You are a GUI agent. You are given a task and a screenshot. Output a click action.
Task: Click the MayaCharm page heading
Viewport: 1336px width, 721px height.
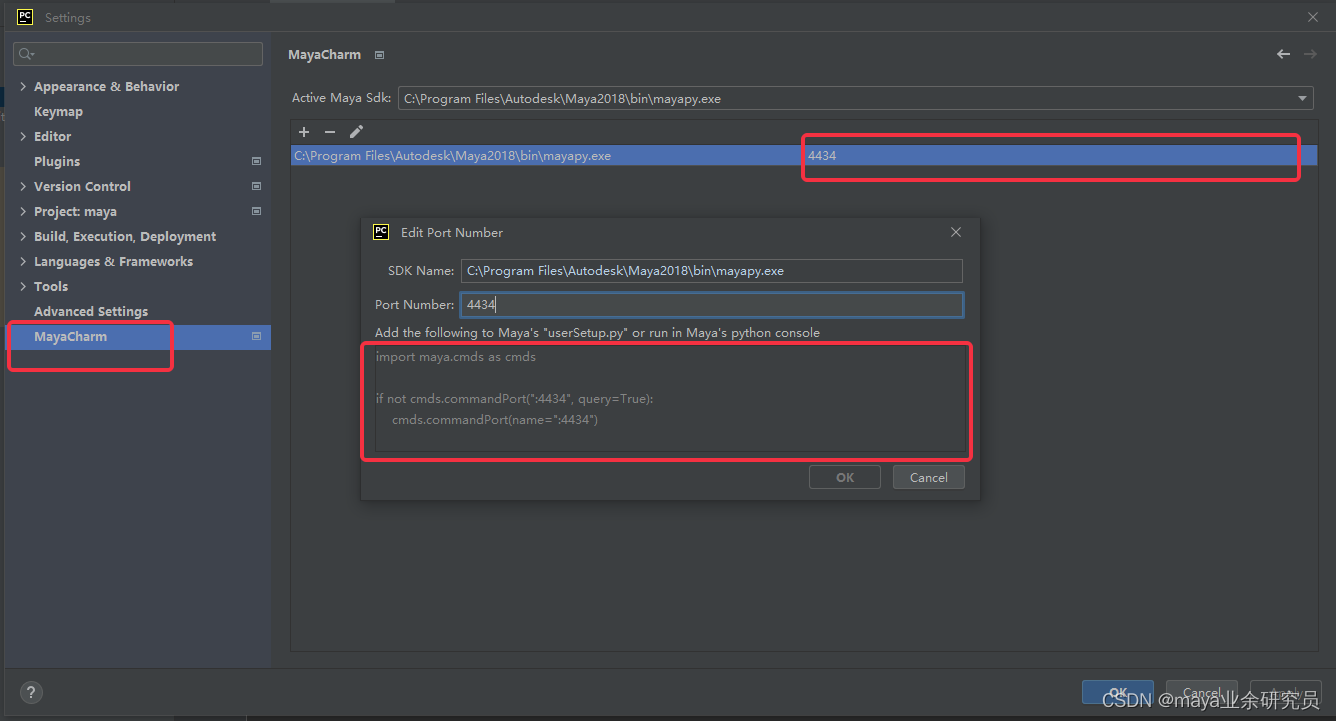tap(324, 55)
